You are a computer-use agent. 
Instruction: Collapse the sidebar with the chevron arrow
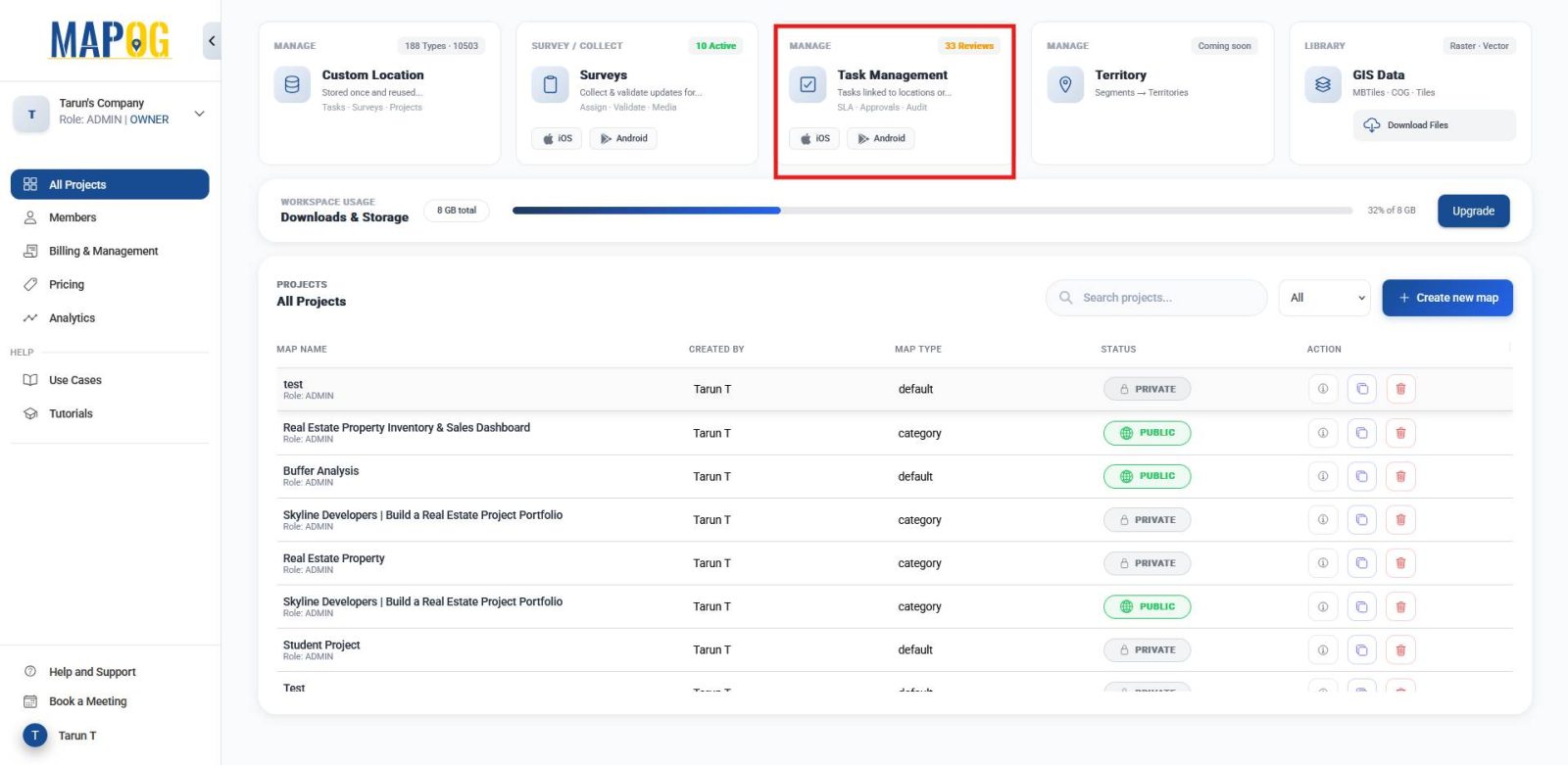tap(212, 41)
